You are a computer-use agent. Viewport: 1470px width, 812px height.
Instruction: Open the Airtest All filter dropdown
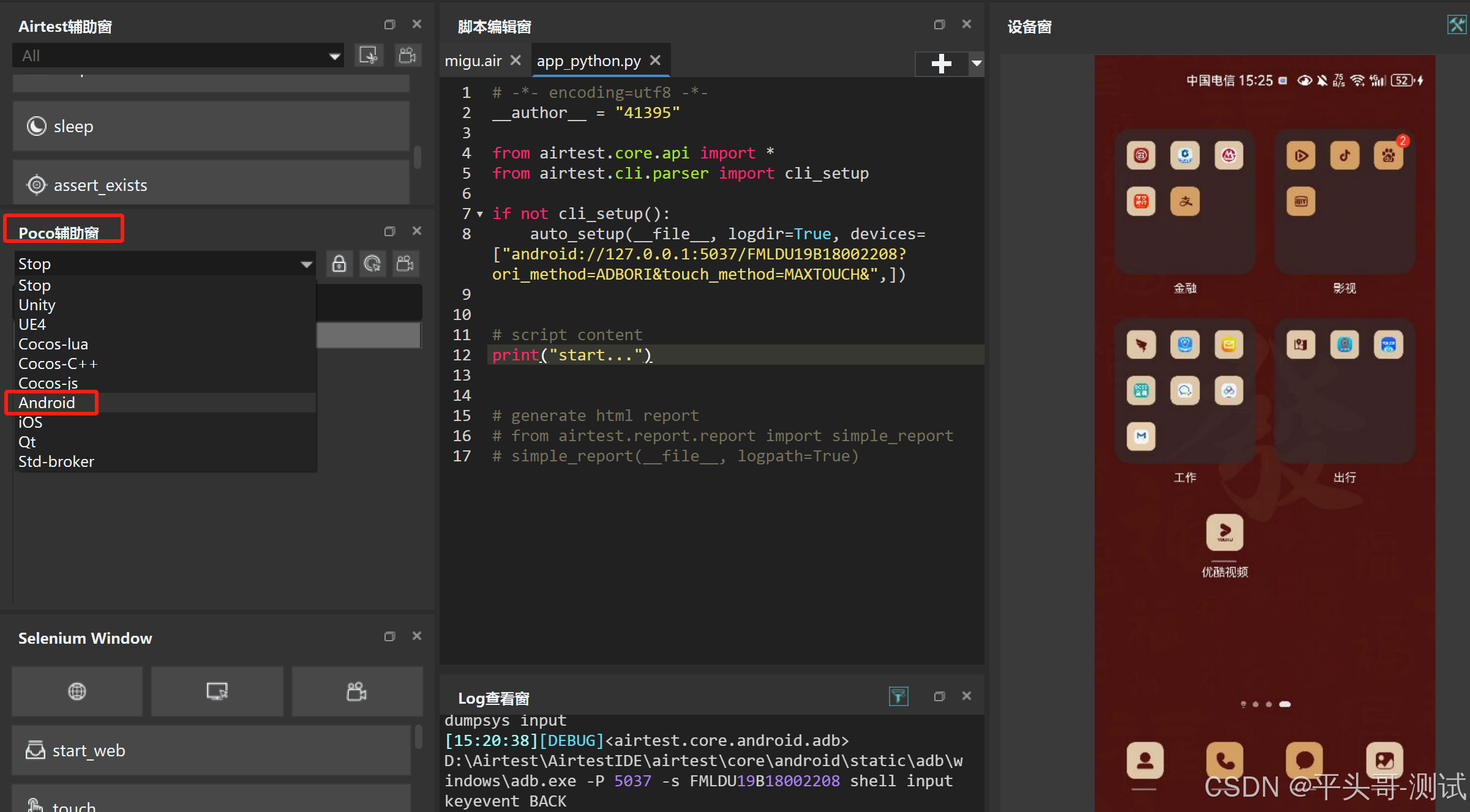(x=334, y=56)
